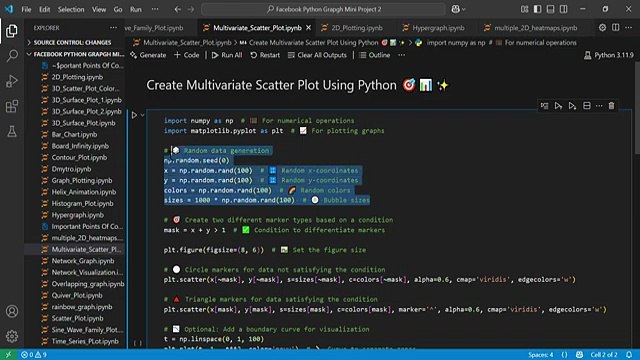The height and width of the screenshot is (360, 640).
Task: Switch to multiple_2D_heatmaps.ipynb tab
Action: (536, 28)
